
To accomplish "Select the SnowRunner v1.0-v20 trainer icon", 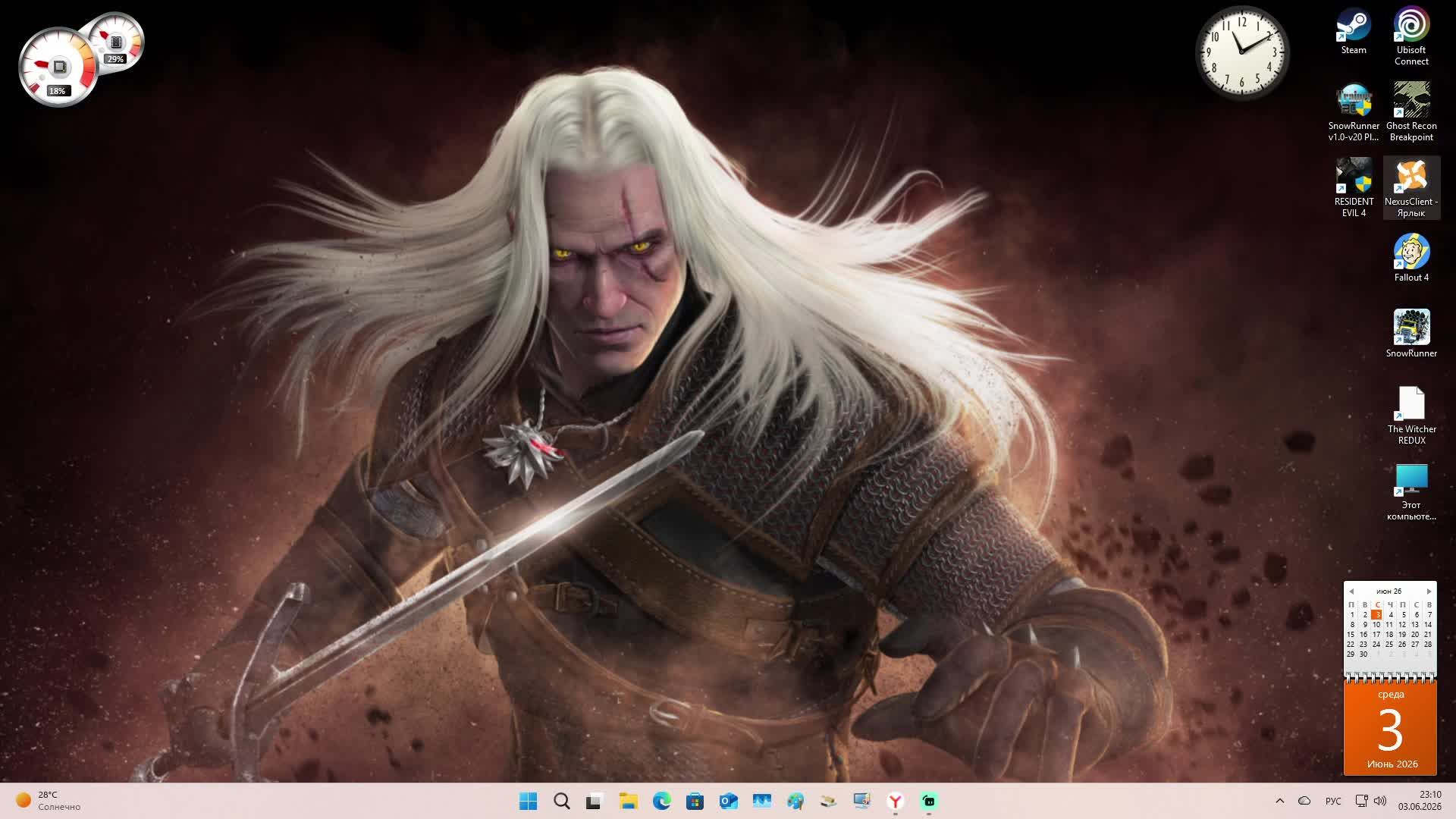I will pos(1354,111).
